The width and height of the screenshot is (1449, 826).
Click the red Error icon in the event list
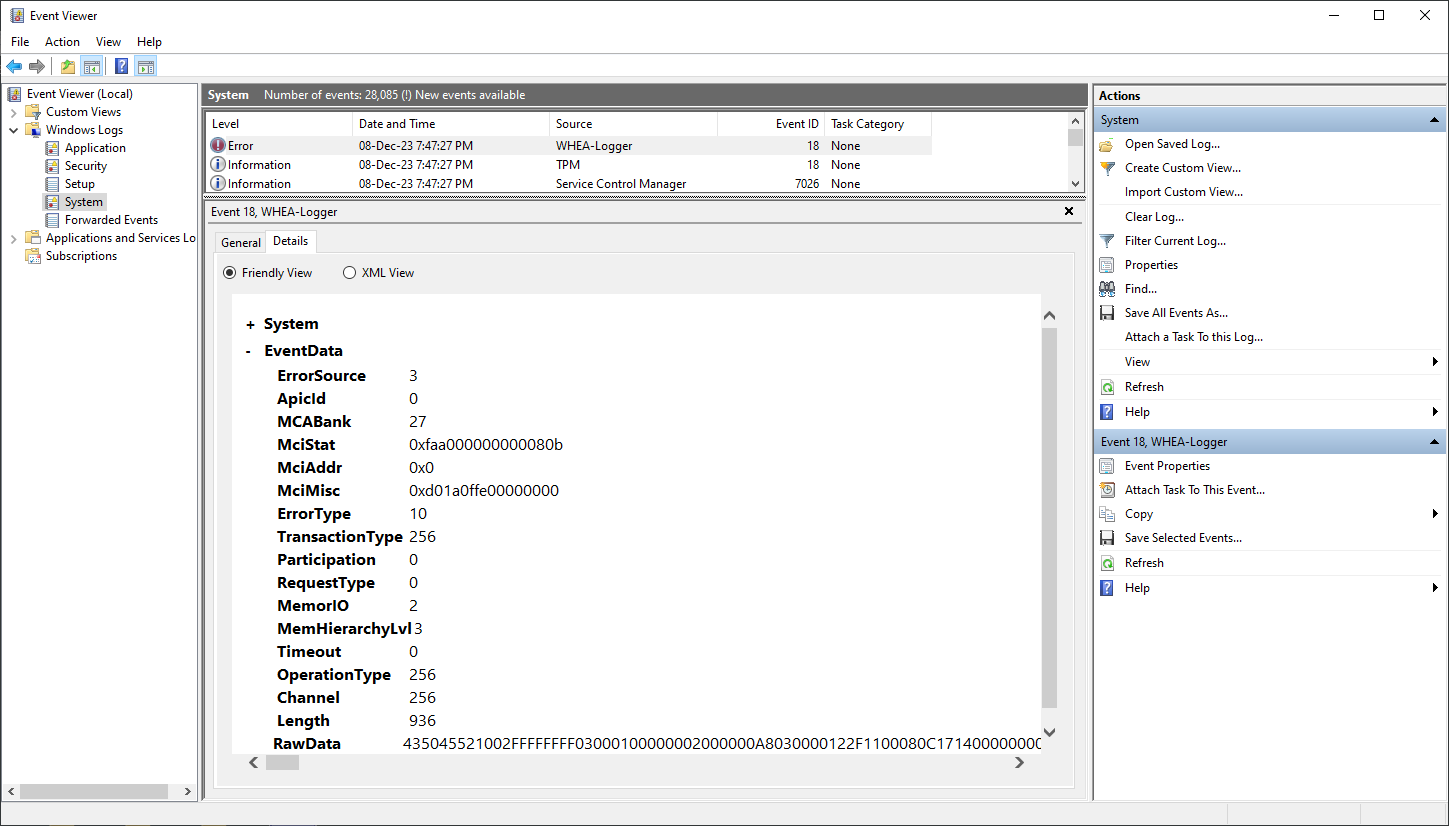pos(218,145)
